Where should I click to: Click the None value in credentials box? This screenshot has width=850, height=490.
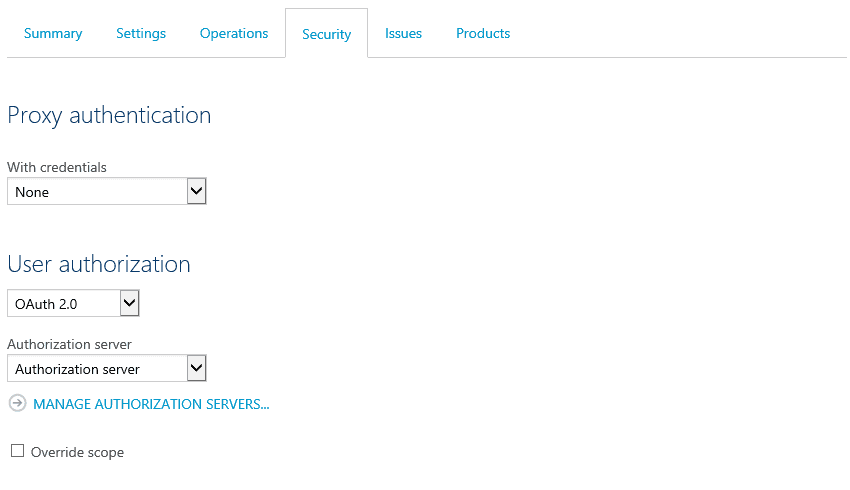tap(97, 191)
